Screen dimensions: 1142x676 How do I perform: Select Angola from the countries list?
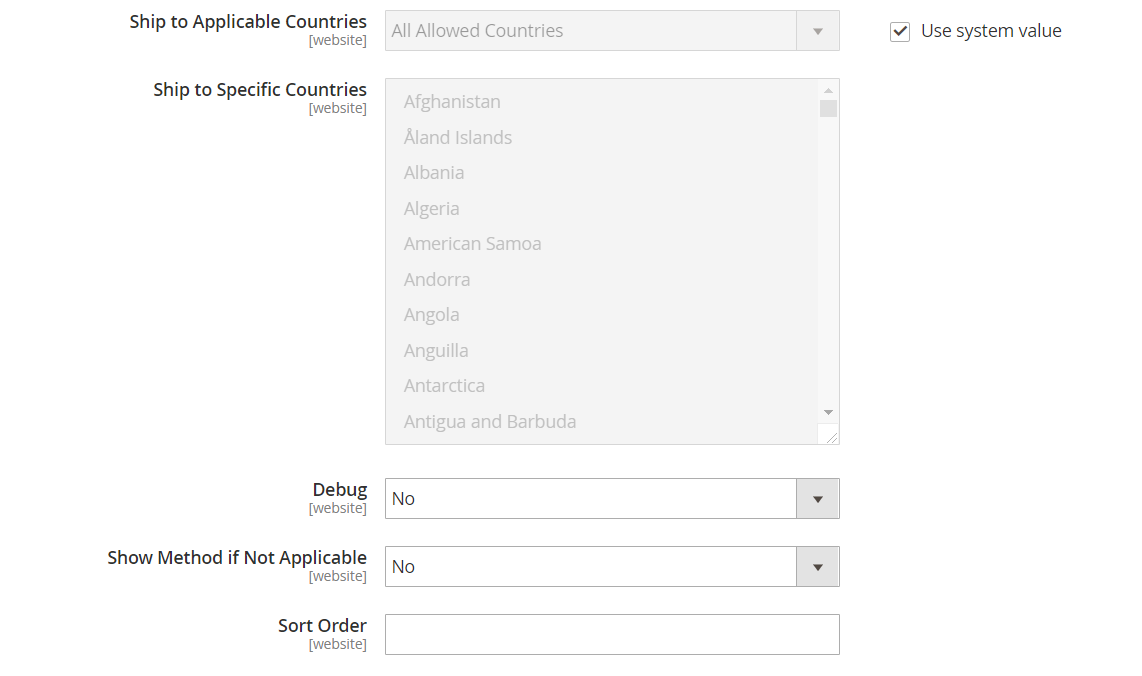coord(432,315)
